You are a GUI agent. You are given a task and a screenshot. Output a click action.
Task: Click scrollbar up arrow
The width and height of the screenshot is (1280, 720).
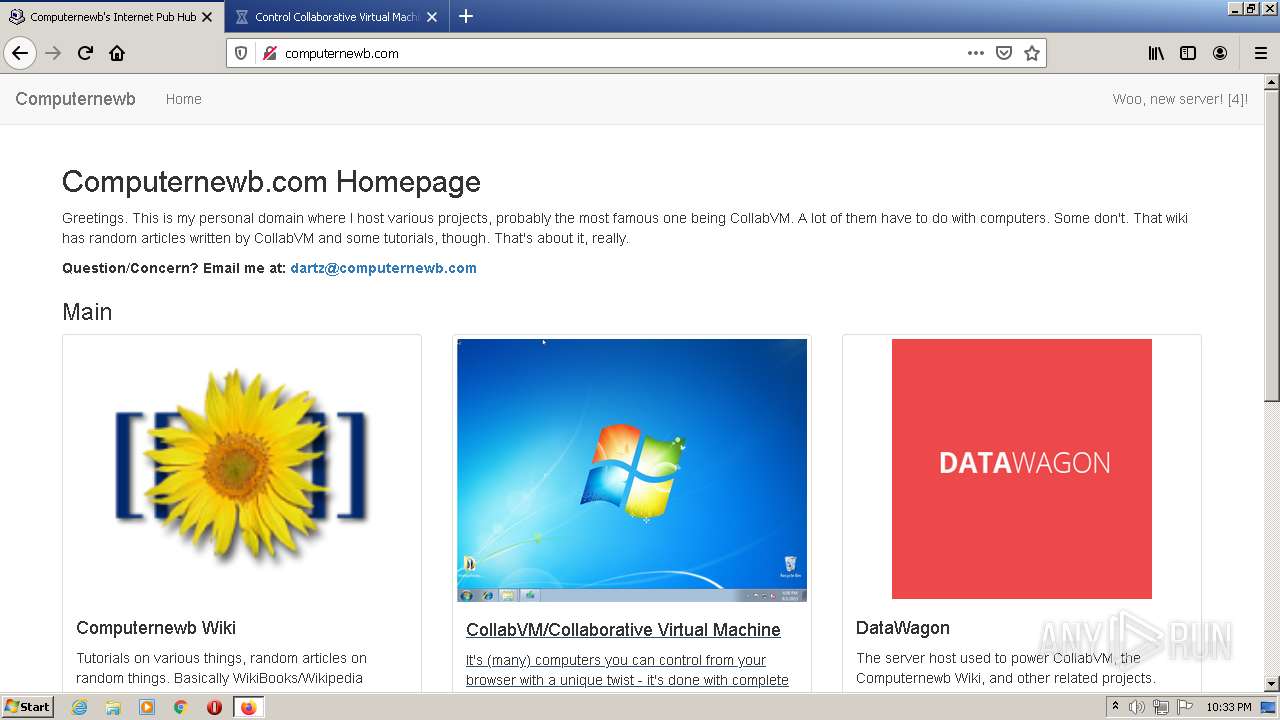point(1271,81)
